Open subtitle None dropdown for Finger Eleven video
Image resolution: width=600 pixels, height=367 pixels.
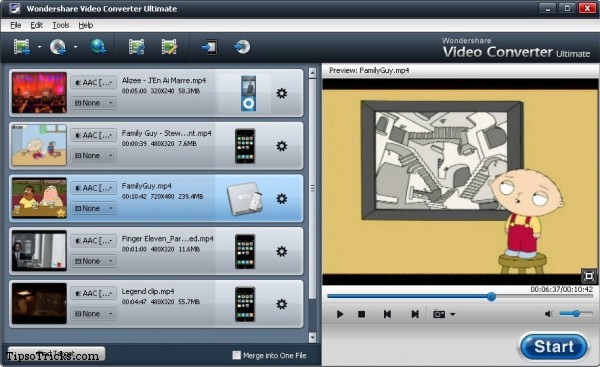(x=94, y=261)
